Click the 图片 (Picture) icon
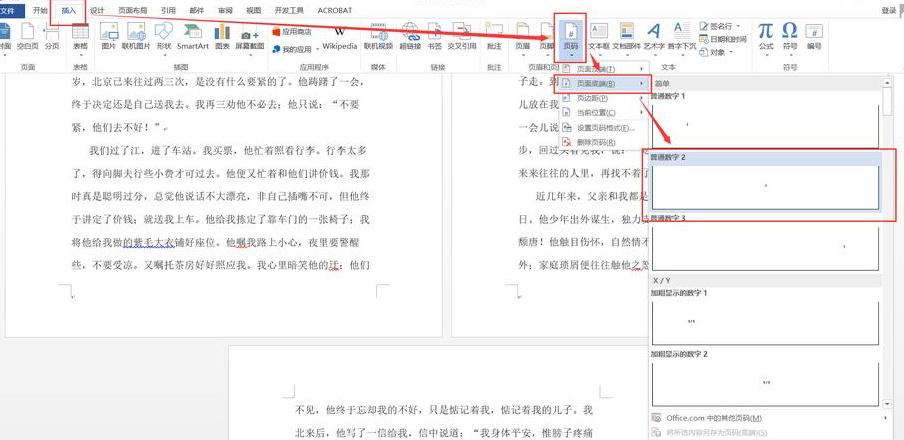This screenshot has height=440, width=904. 108,37
